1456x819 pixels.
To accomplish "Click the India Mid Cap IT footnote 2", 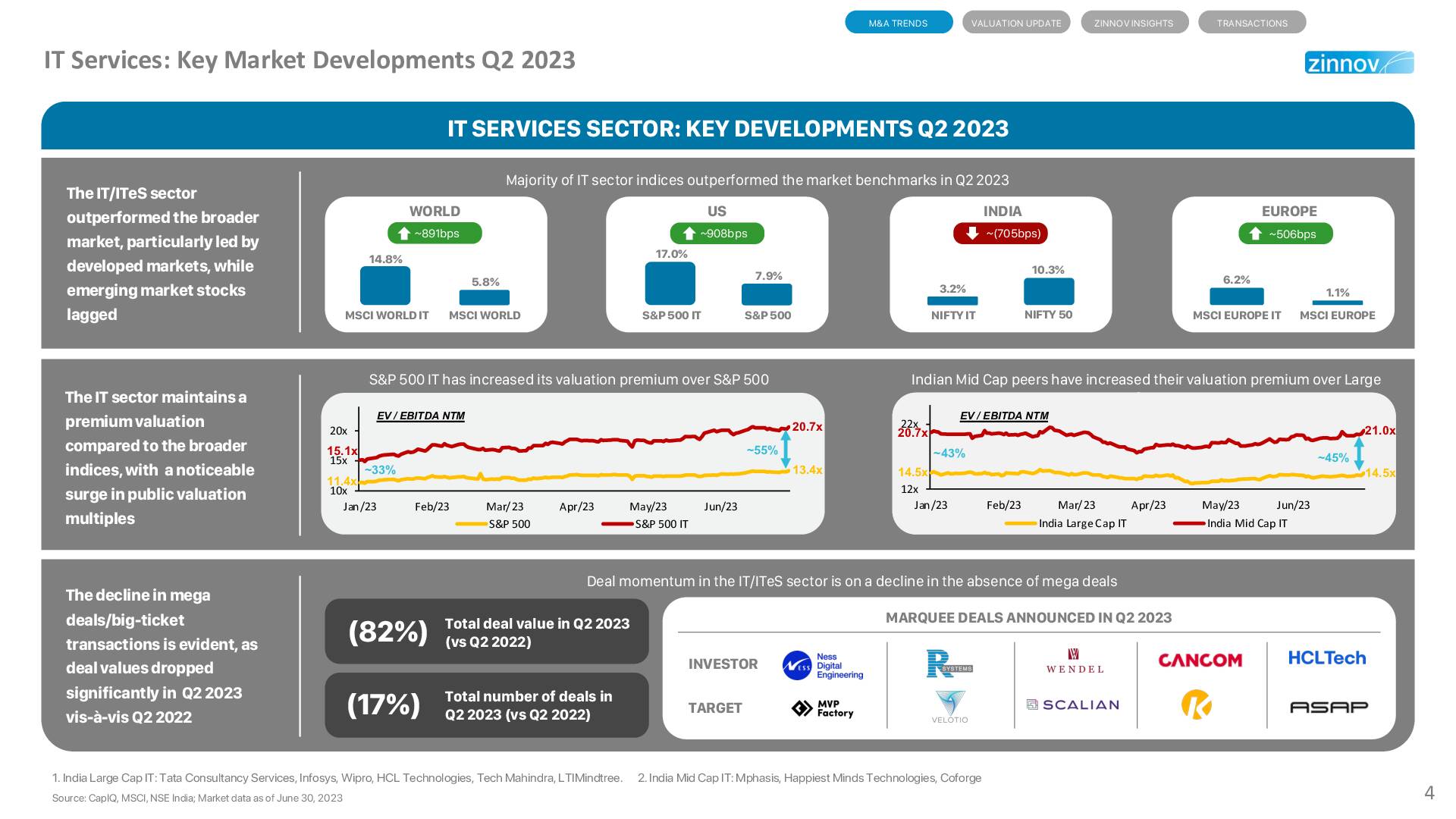I will coord(809,778).
